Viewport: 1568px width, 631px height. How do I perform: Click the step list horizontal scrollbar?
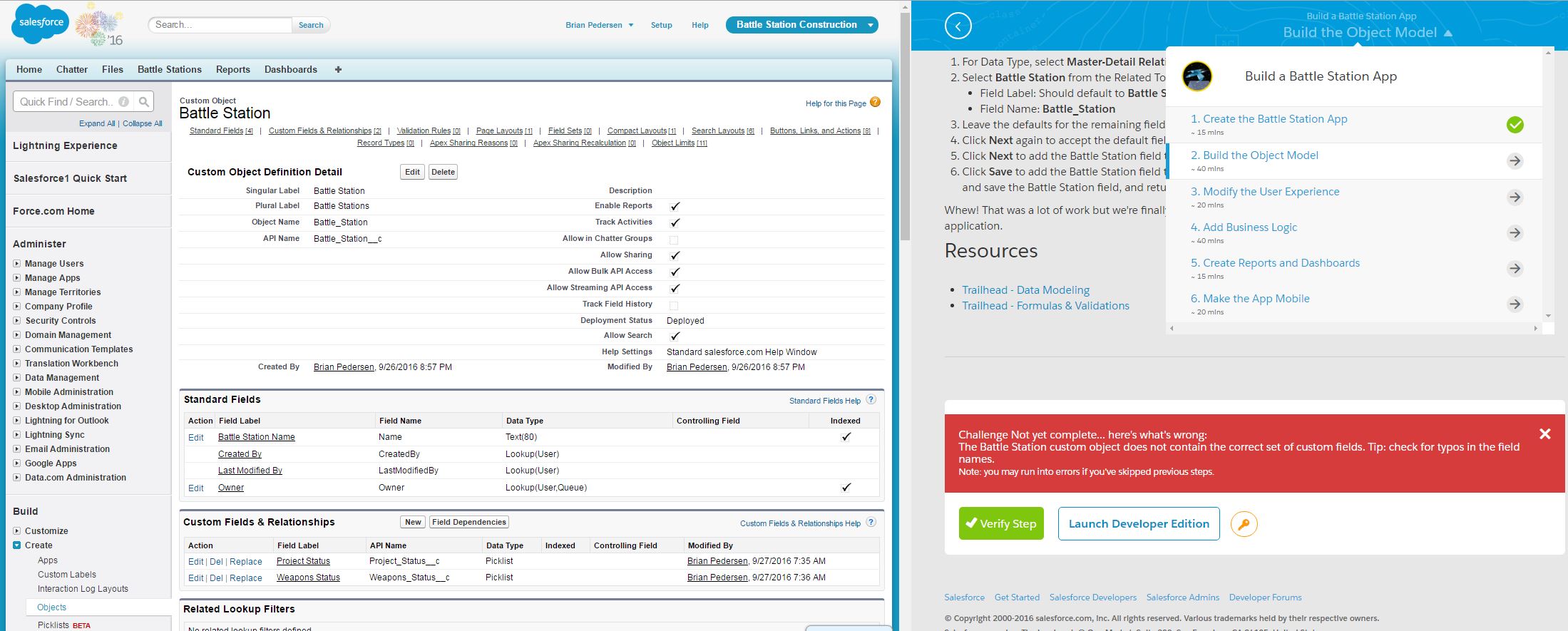click(1354, 329)
